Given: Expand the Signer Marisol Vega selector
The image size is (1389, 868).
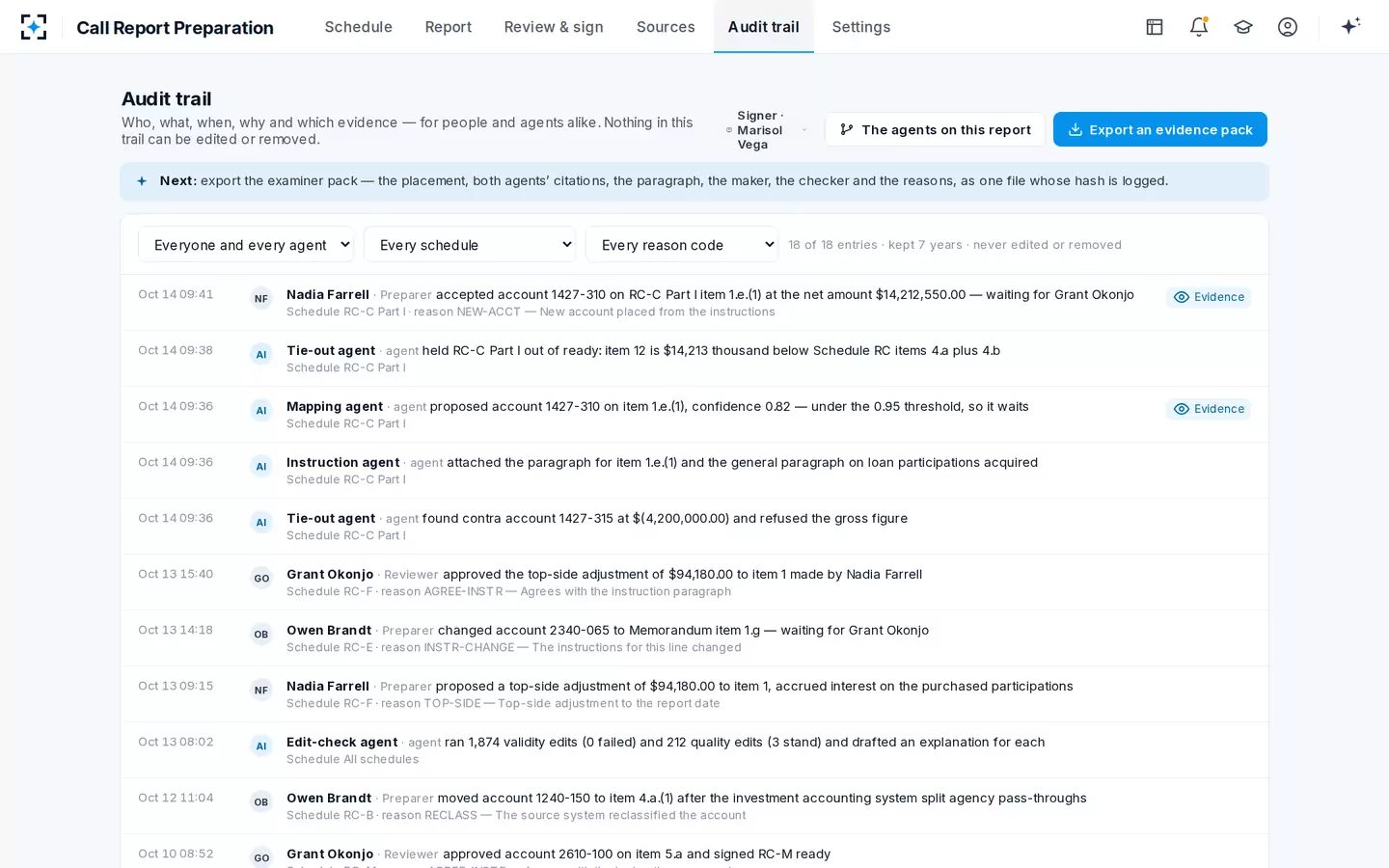Looking at the screenshot, I should pyautogui.click(x=767, y=130).
